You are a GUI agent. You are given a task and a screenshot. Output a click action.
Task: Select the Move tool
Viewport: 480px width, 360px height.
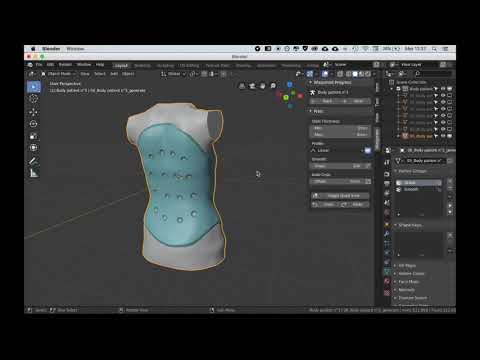click(33, 111)
